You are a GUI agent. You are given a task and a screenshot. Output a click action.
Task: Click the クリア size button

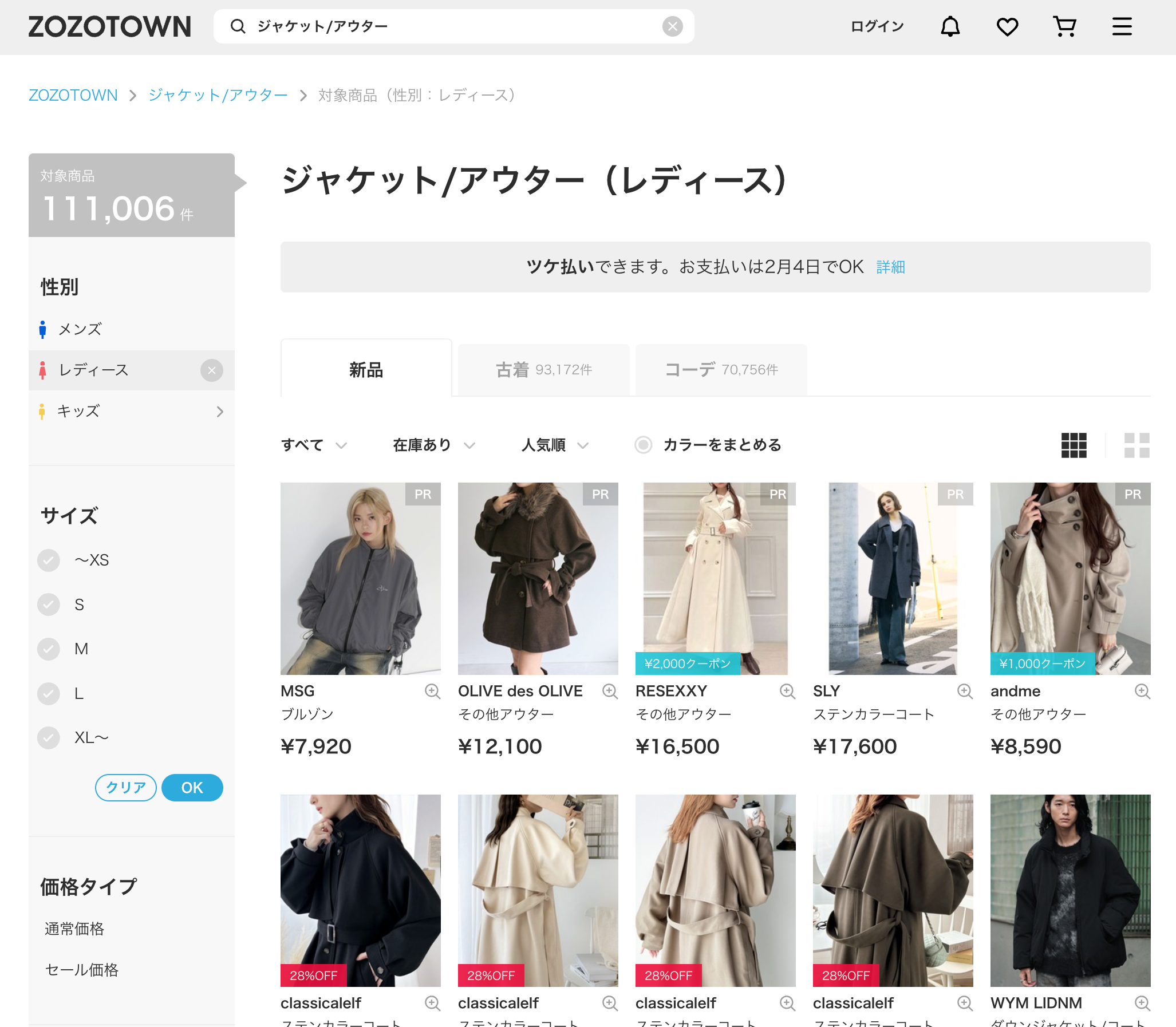point(125,788)
